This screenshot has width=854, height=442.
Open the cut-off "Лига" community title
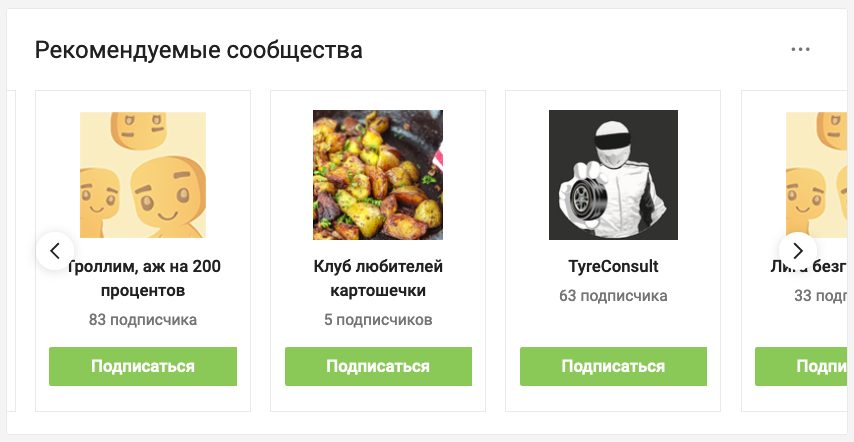[x=809, y=267]
